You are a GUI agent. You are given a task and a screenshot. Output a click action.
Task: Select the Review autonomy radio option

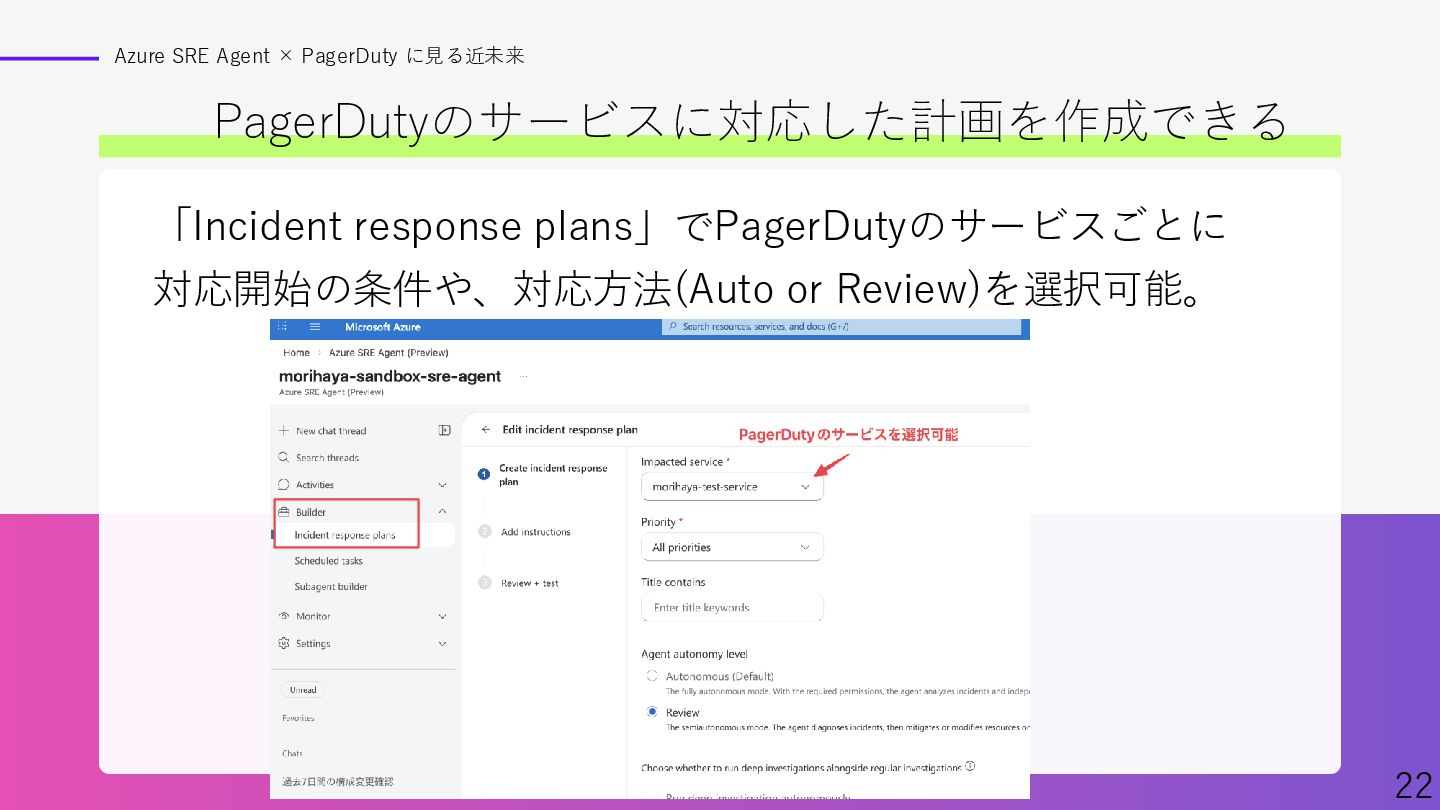pos(652,712)
